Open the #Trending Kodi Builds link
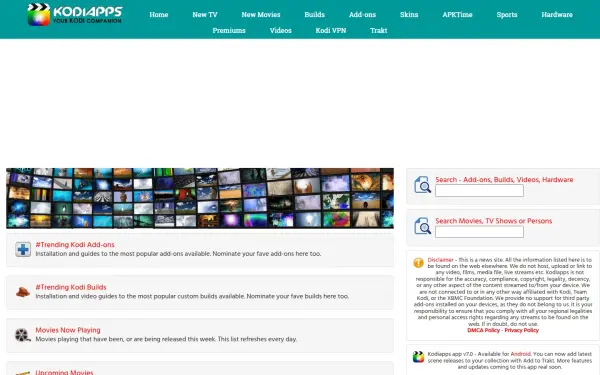Screen dimensions: 600x375 coord(71,287)
